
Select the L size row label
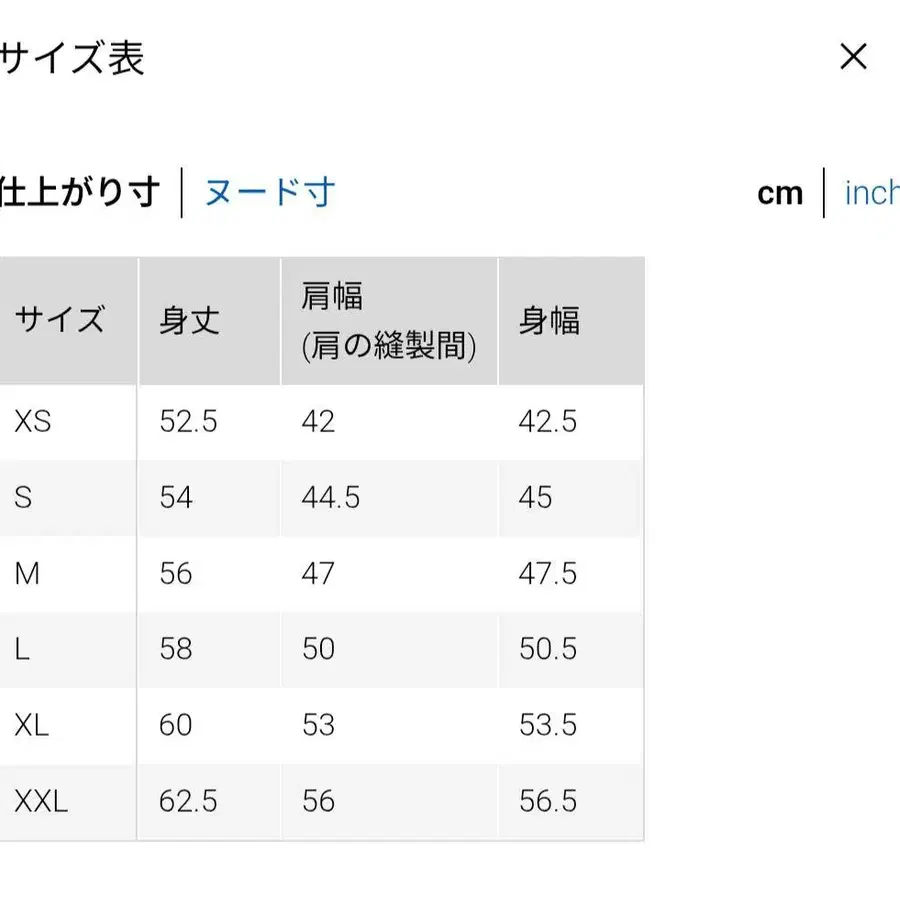click(21, 650)
